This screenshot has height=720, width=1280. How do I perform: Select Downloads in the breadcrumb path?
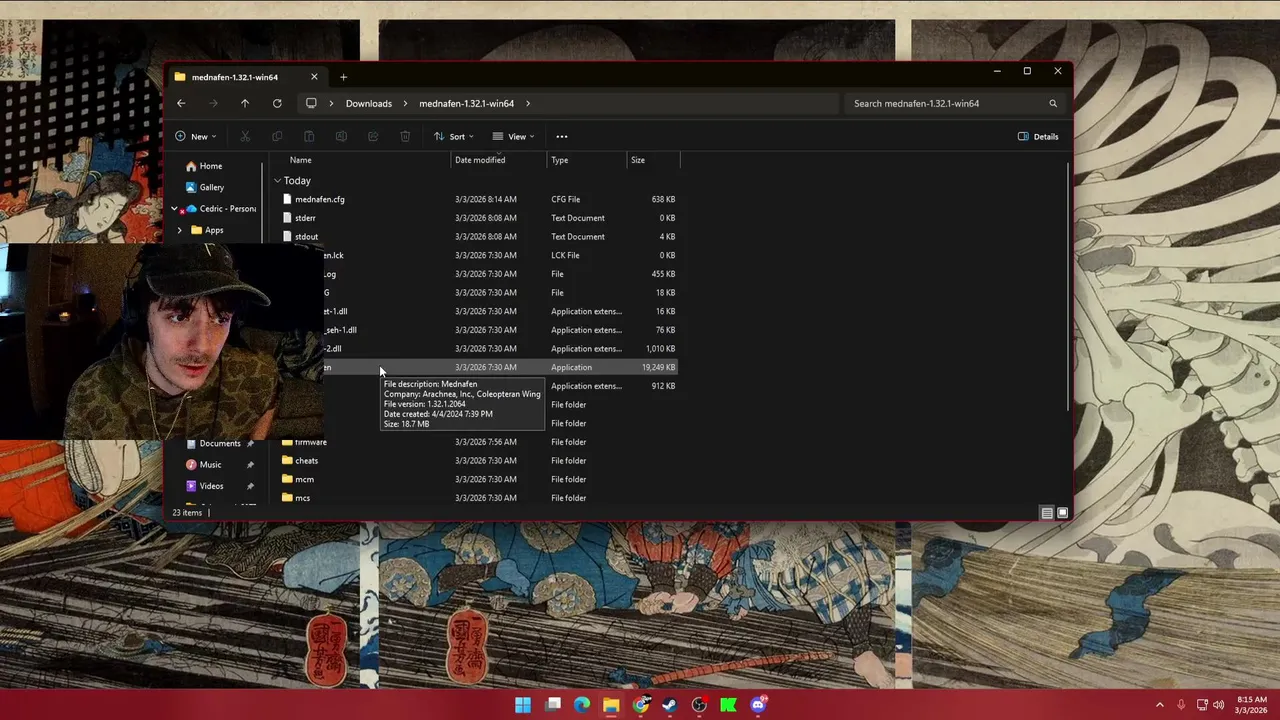[369, 103]
